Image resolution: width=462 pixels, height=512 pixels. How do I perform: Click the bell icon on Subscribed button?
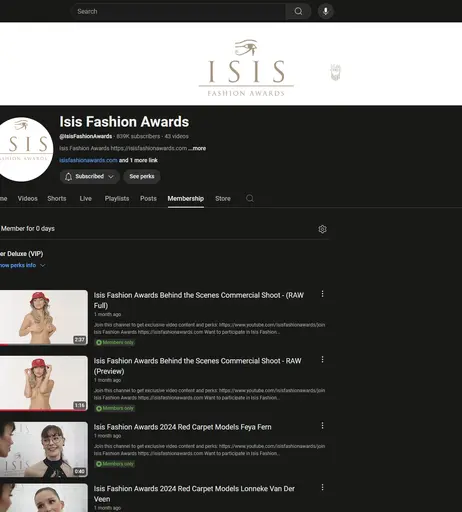click(68, 177)
